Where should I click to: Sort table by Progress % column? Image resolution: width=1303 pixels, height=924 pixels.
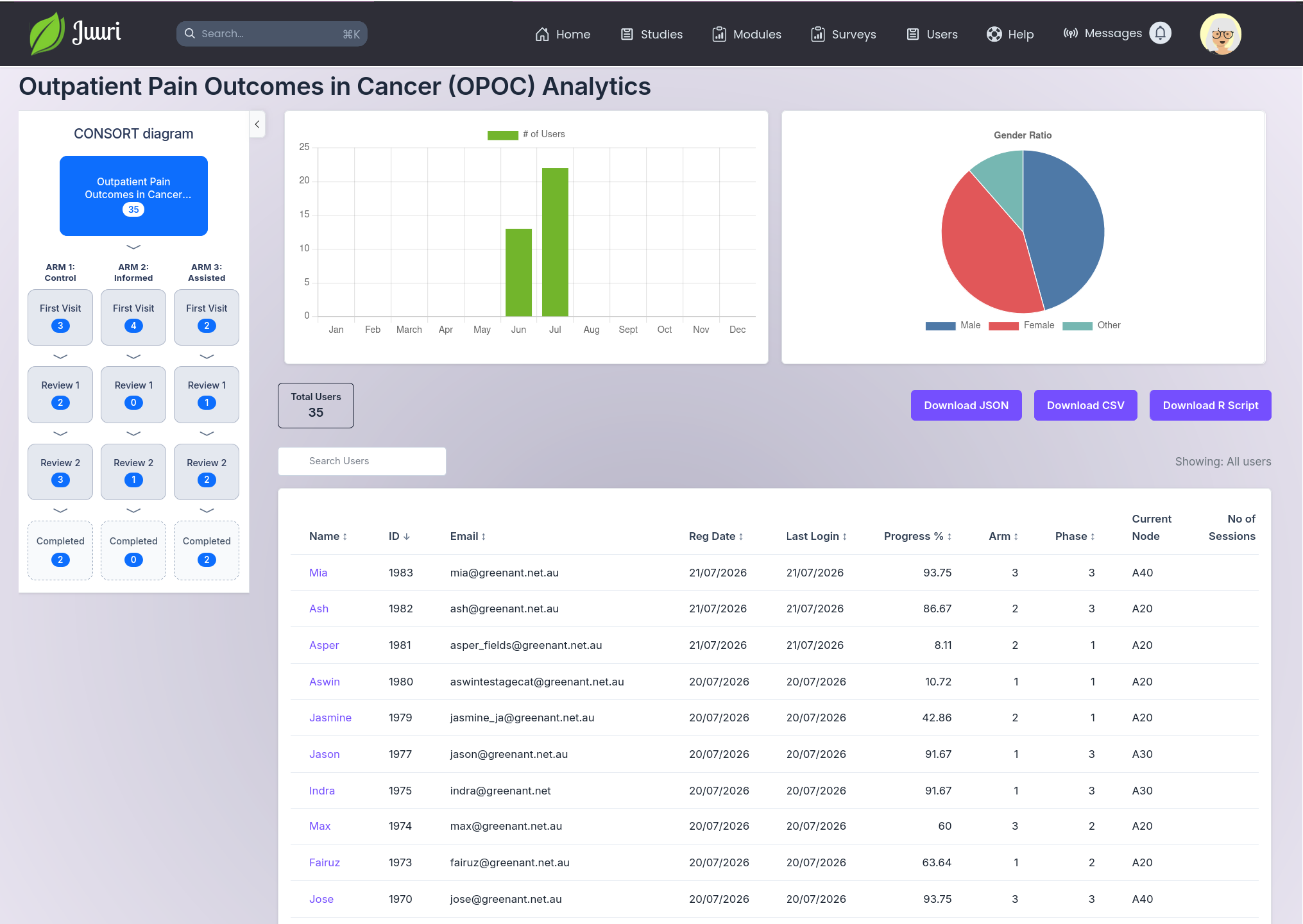click(x=917, y=536)
